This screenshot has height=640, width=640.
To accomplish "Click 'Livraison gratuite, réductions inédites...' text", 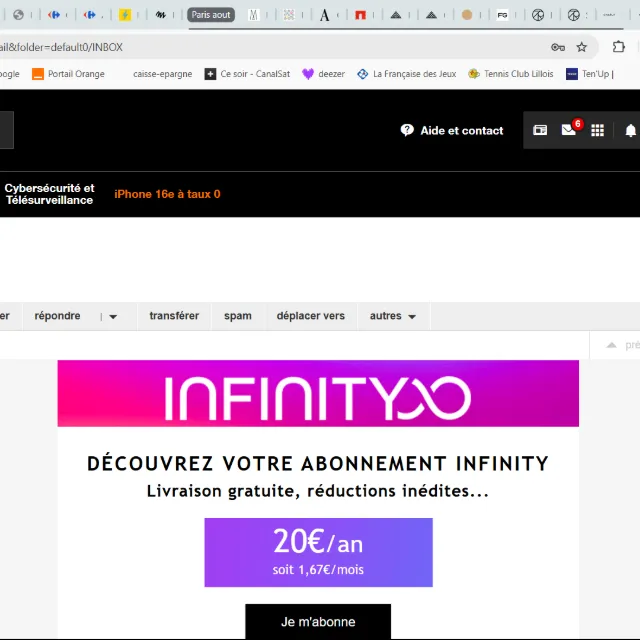I will pos(318,491).
